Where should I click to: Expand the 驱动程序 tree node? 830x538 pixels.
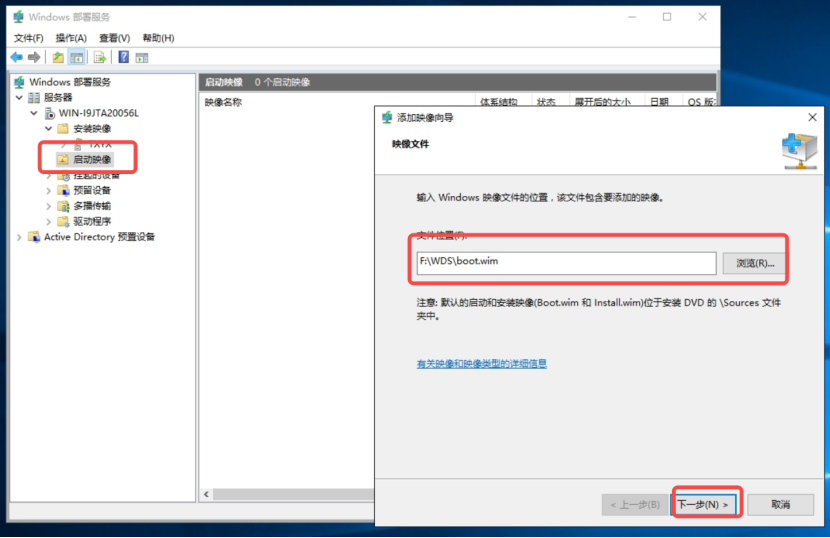(x=49, y=221)
